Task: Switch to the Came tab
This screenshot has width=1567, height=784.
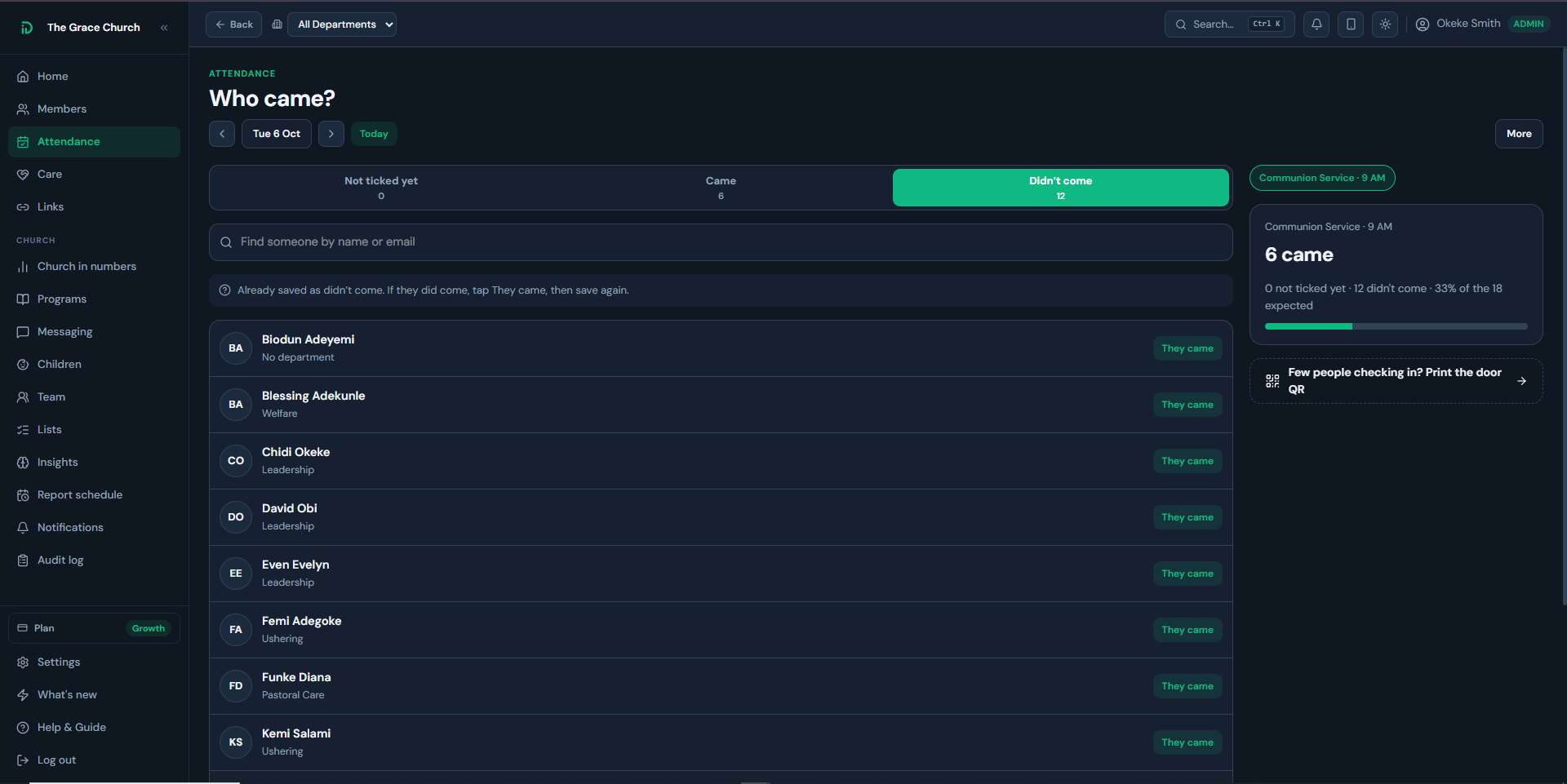Action: click(721, 188)
